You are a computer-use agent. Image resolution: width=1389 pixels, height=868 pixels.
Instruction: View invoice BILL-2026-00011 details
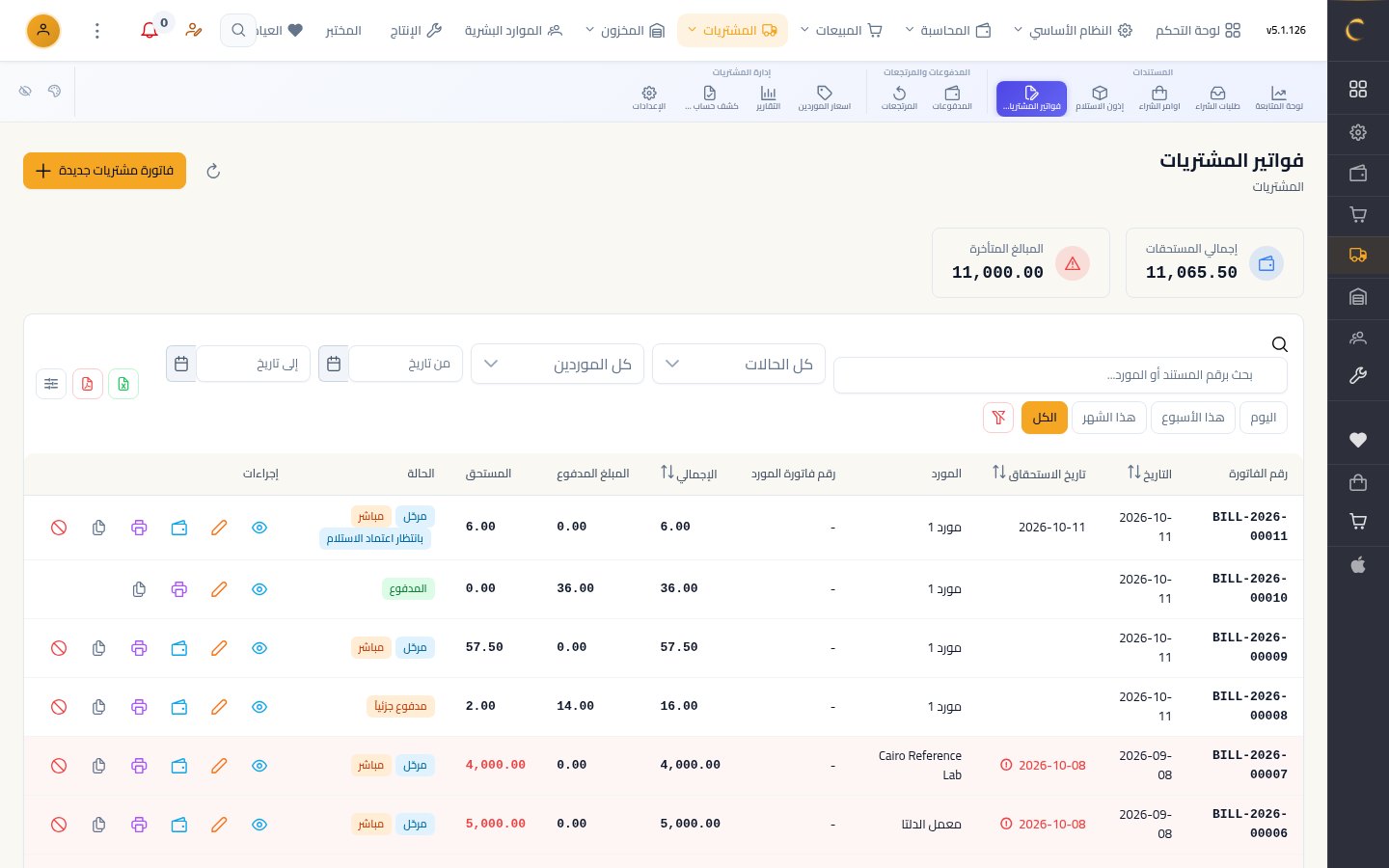(259, 528)
